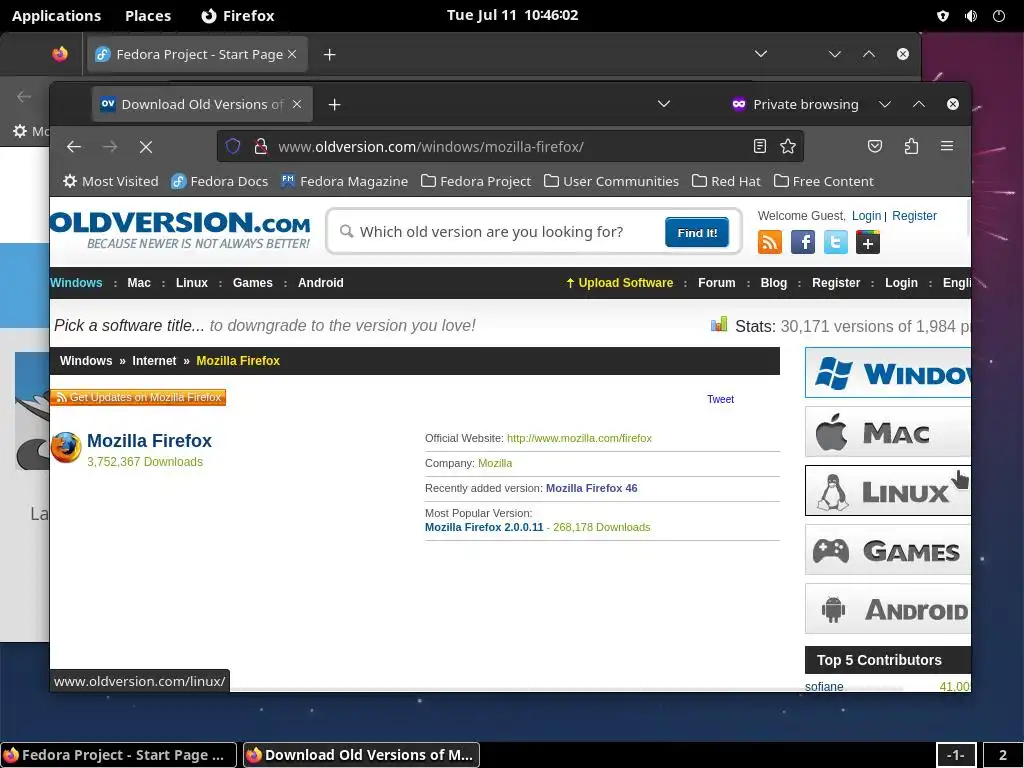Image resolution: width=1024 pixels, height=768 pixels.
Task: Open a new tab in the private window
Action: pyautogui.click(x=334, y=104)
